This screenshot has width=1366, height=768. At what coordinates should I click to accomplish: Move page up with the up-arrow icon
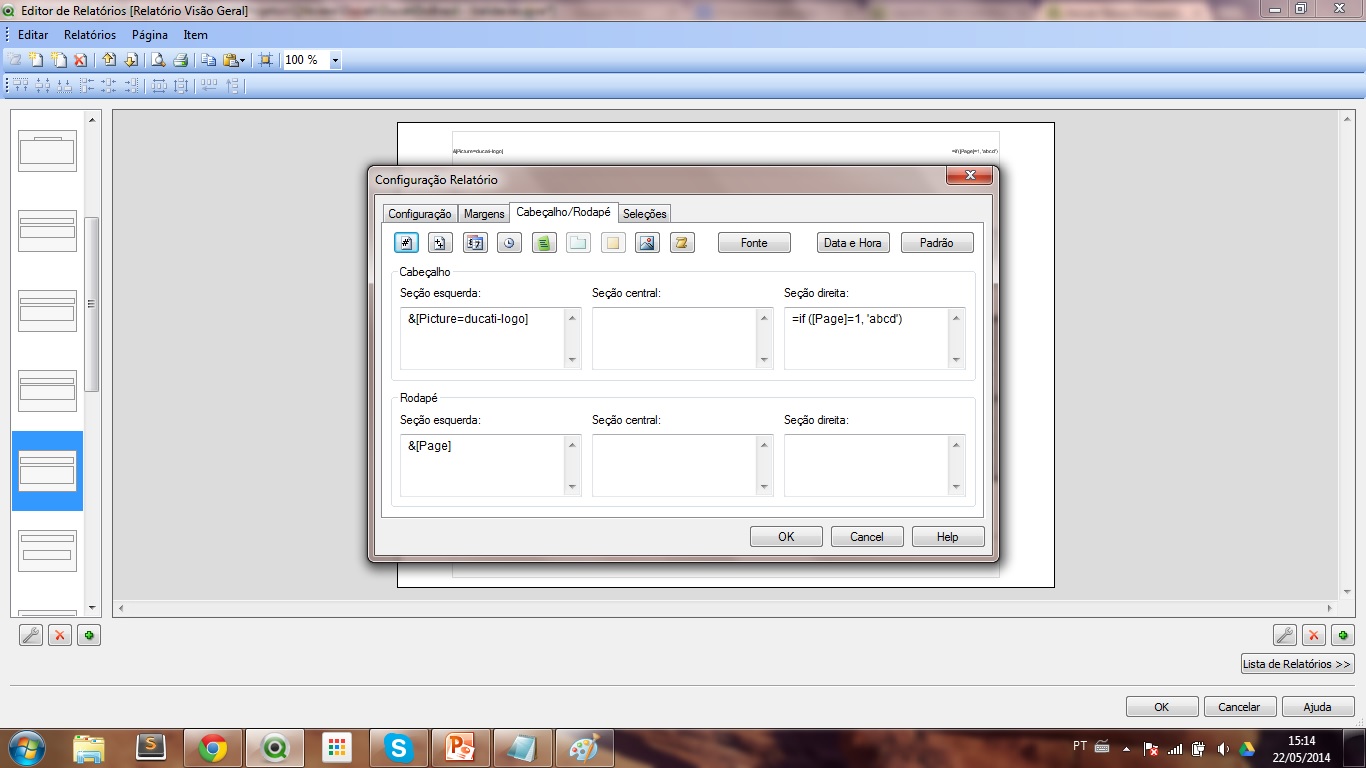[109, 60]
